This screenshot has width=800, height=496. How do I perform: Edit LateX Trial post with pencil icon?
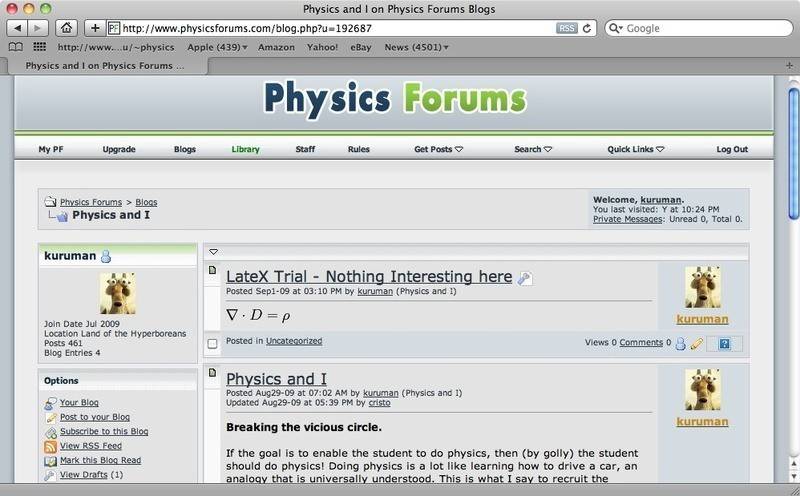point(696,343)
